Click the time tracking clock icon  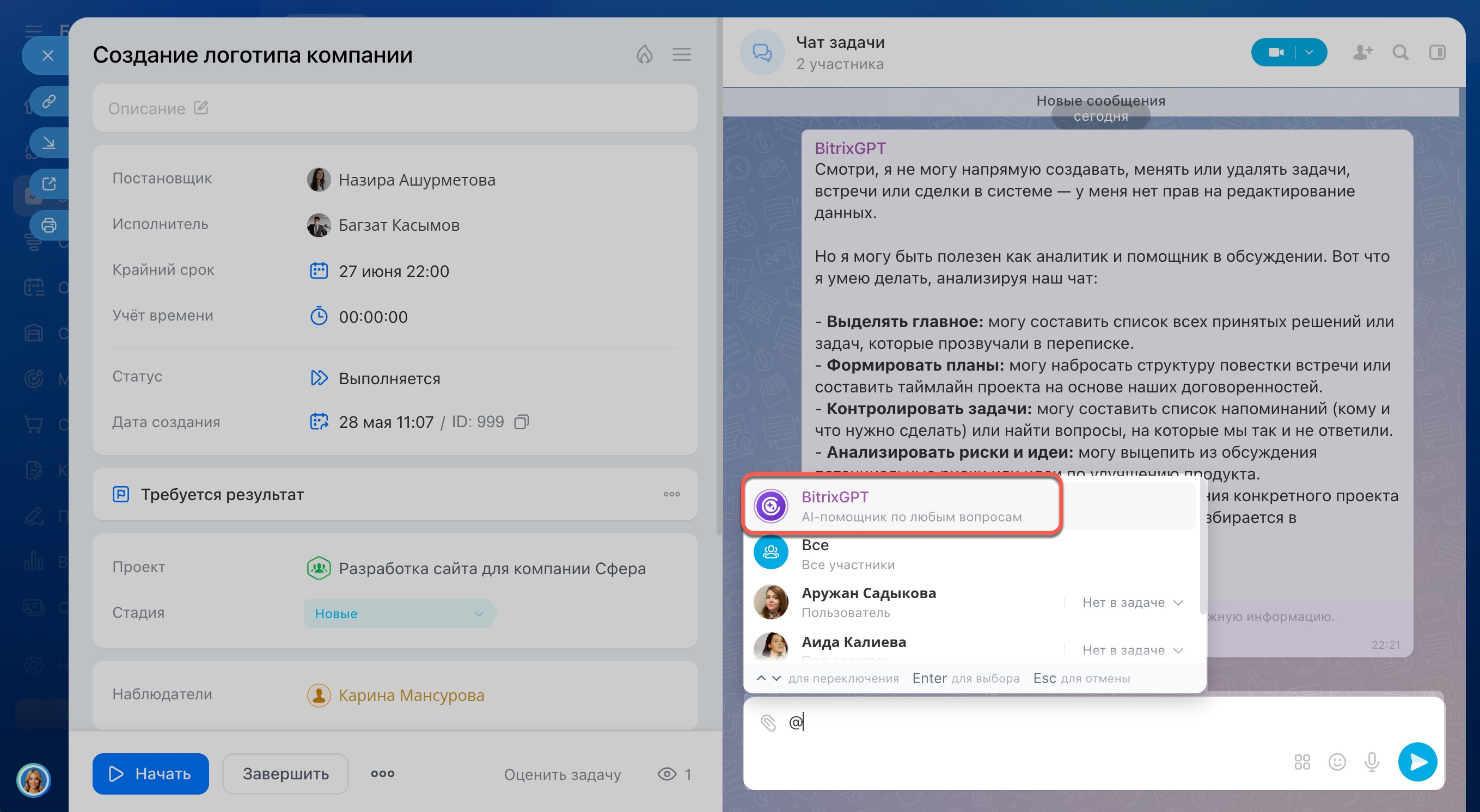point(319,316)
